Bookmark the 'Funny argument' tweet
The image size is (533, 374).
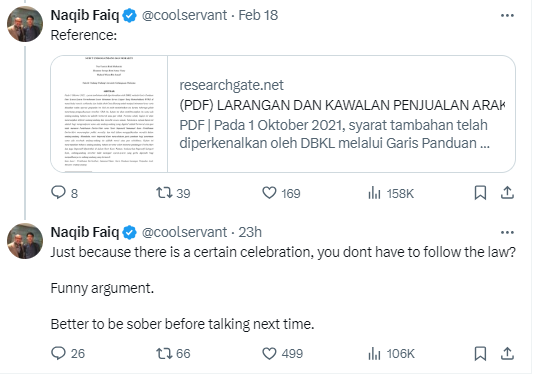click(x=480, y=353)
